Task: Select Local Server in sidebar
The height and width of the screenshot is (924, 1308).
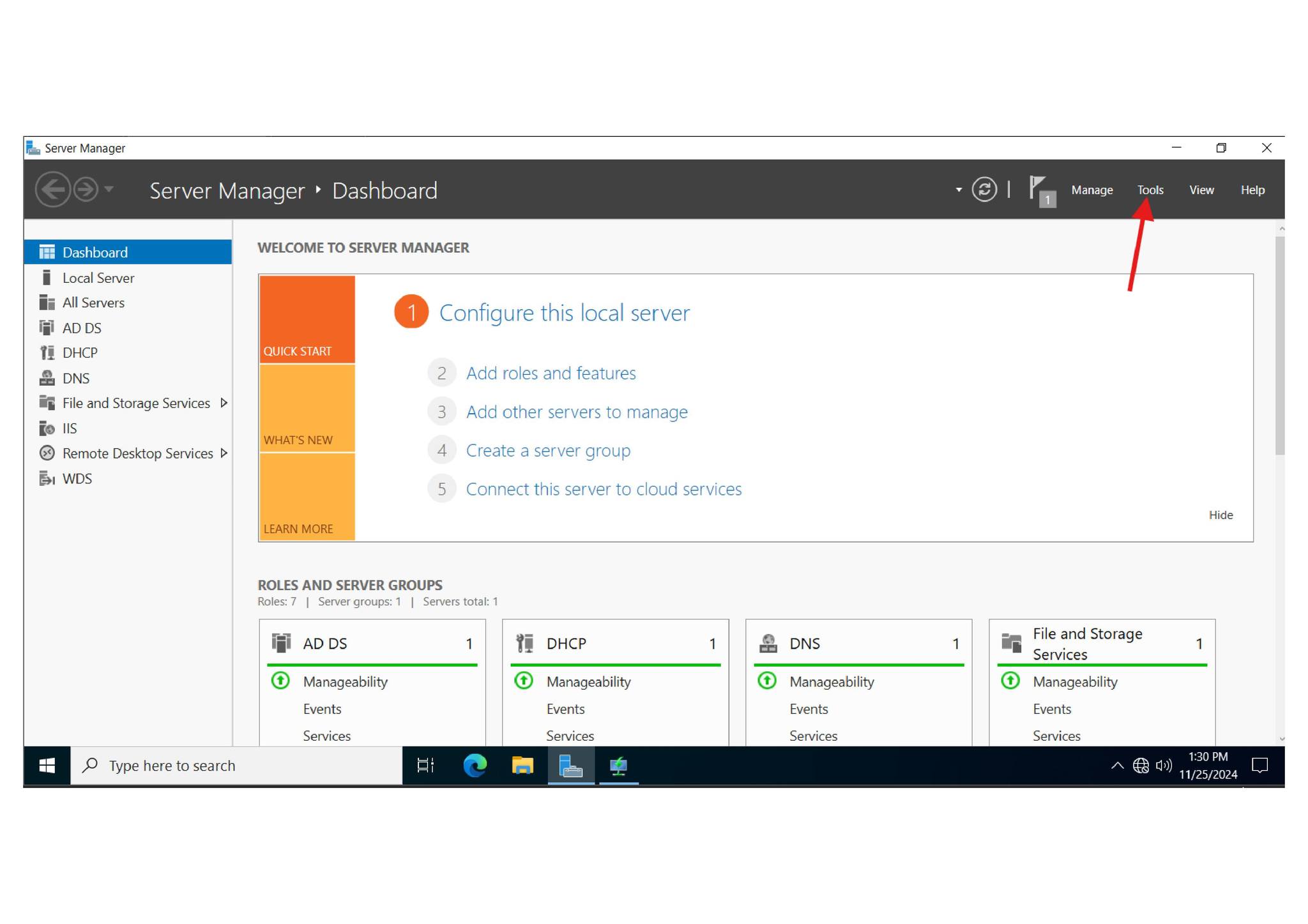Action: point(128,278)
